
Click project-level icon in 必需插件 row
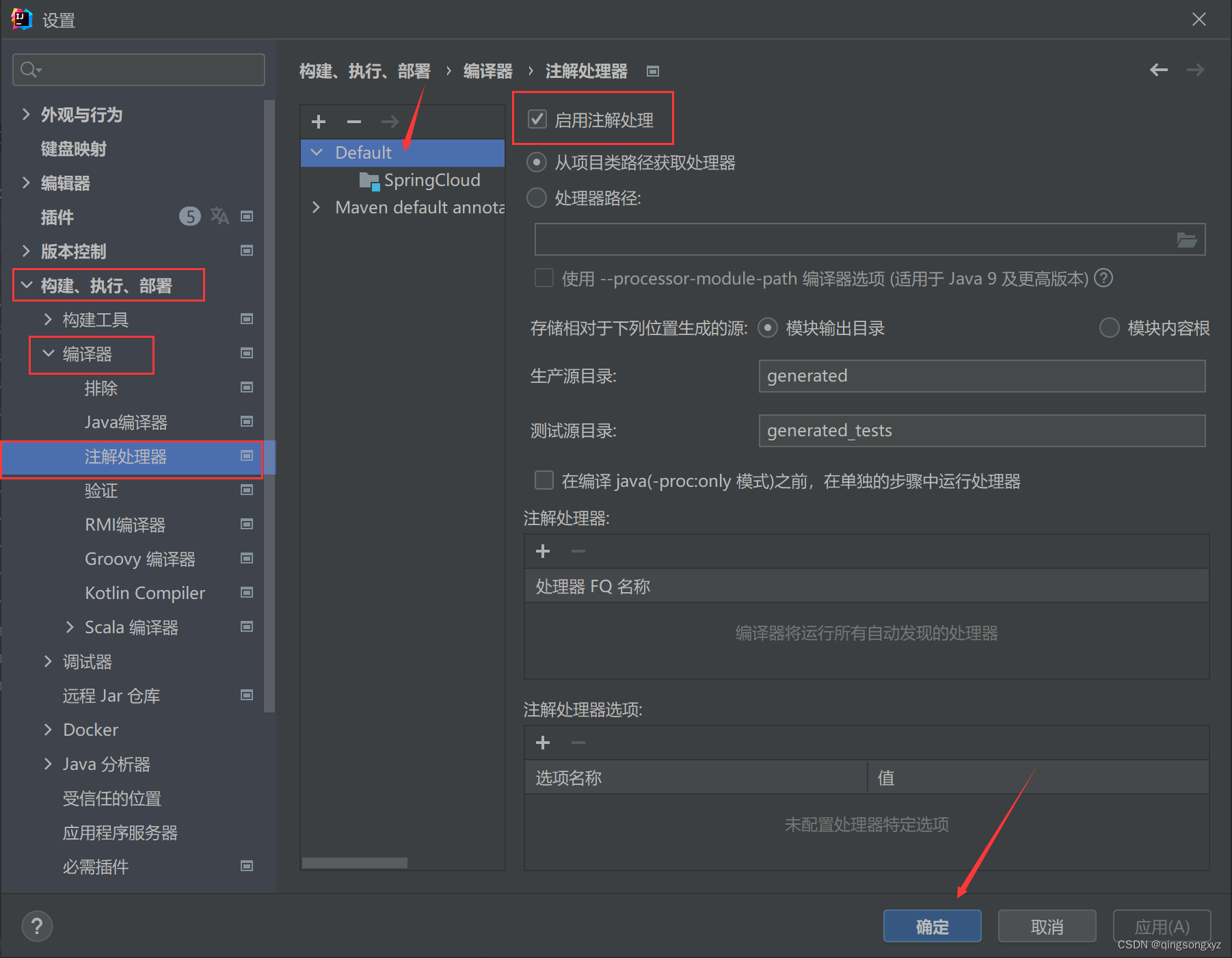click(247, 866)
